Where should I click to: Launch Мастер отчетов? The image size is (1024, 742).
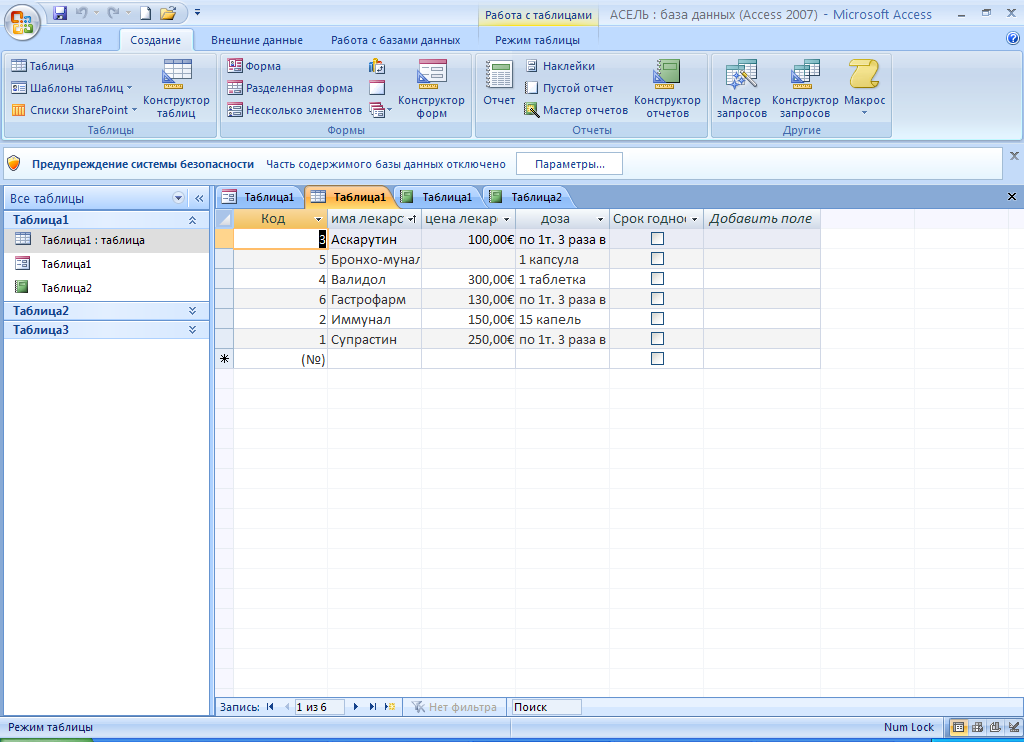click(x=576, y=110)
